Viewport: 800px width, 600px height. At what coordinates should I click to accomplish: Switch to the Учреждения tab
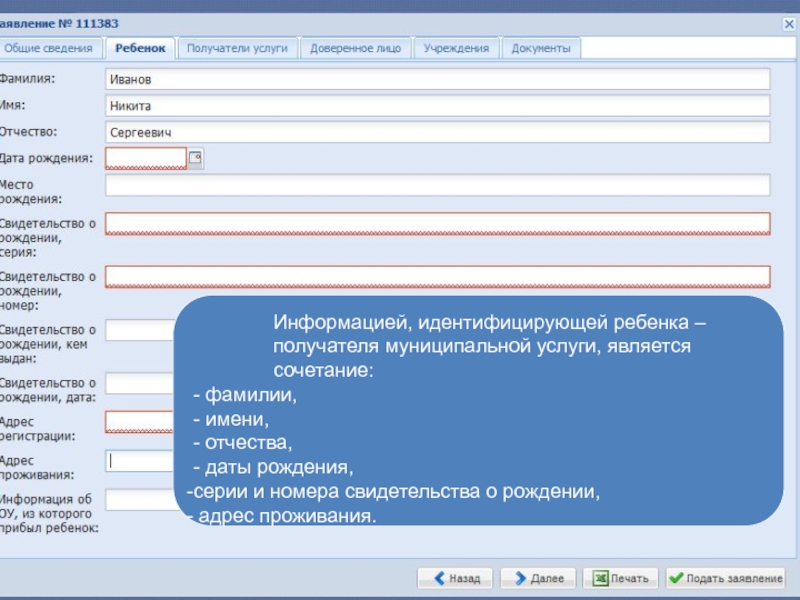pos(456,48)
